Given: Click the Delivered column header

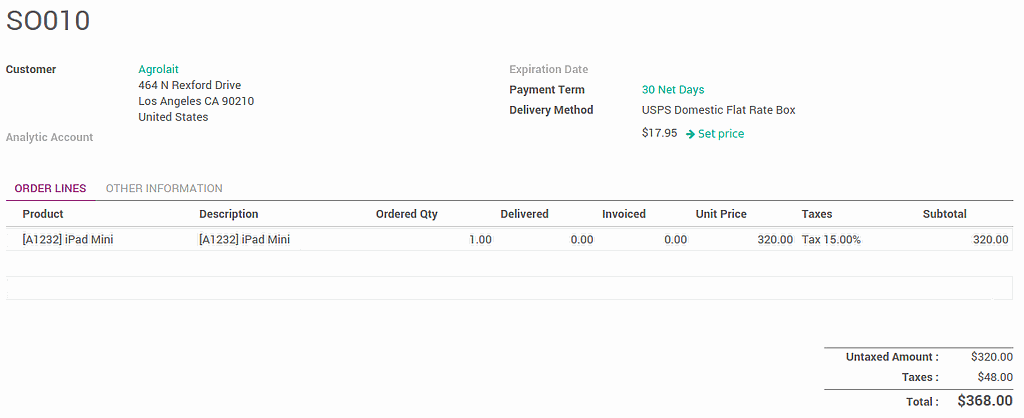Looking at the screenshot, I should [x=524, y=214].
